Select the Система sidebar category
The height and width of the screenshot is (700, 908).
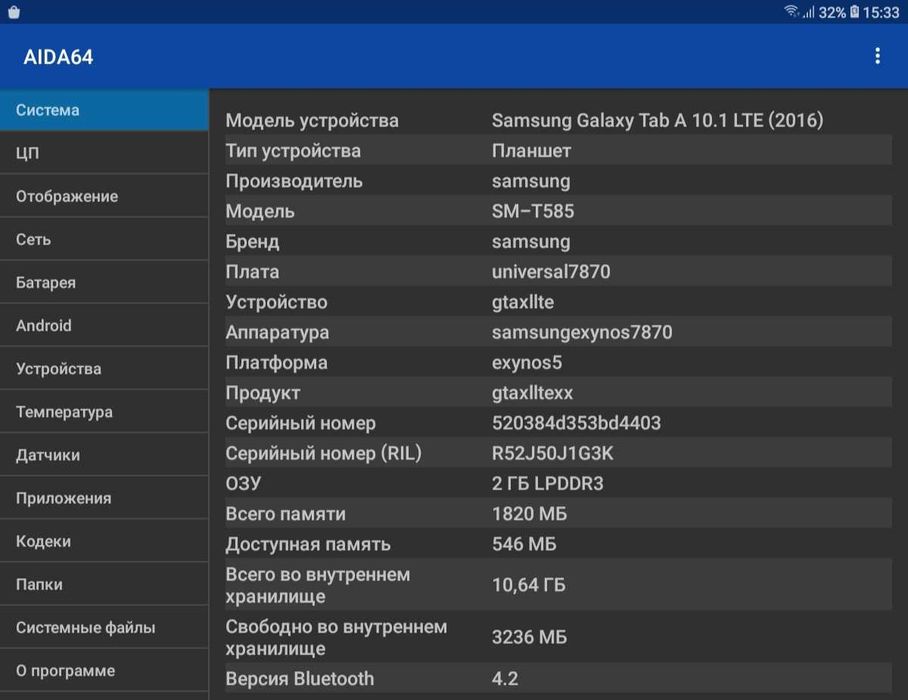pos(104,110)
